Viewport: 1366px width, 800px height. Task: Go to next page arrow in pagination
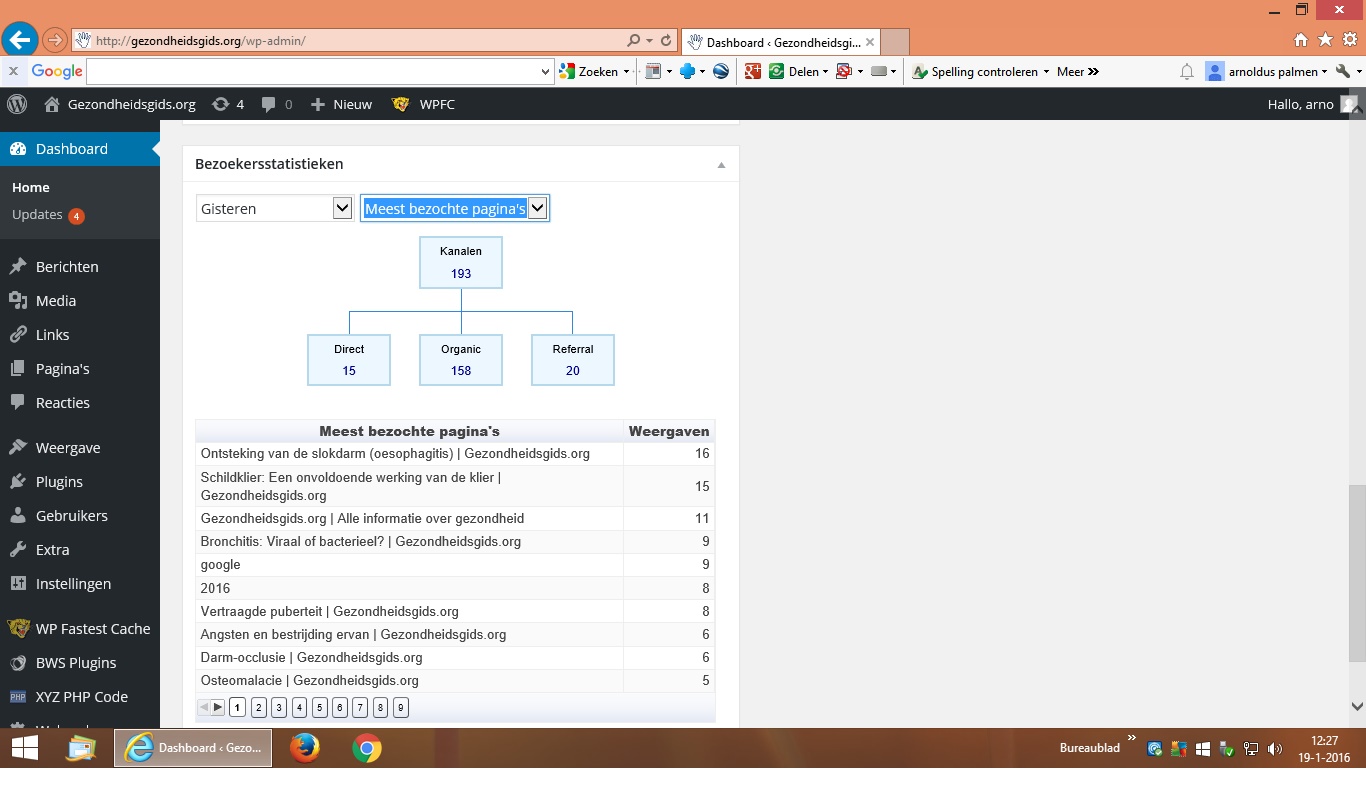[x=218, y=708]
